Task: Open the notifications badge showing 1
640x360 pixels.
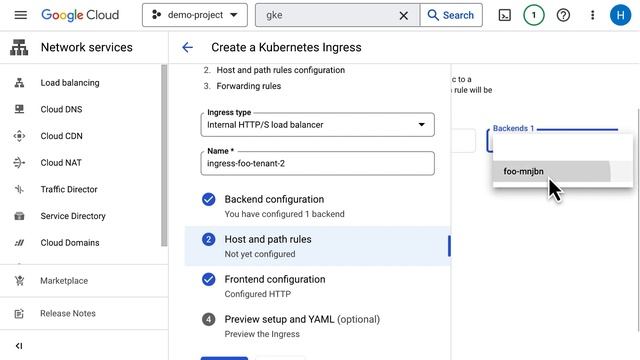Action: pyautogui.click(x=533, y=15)
